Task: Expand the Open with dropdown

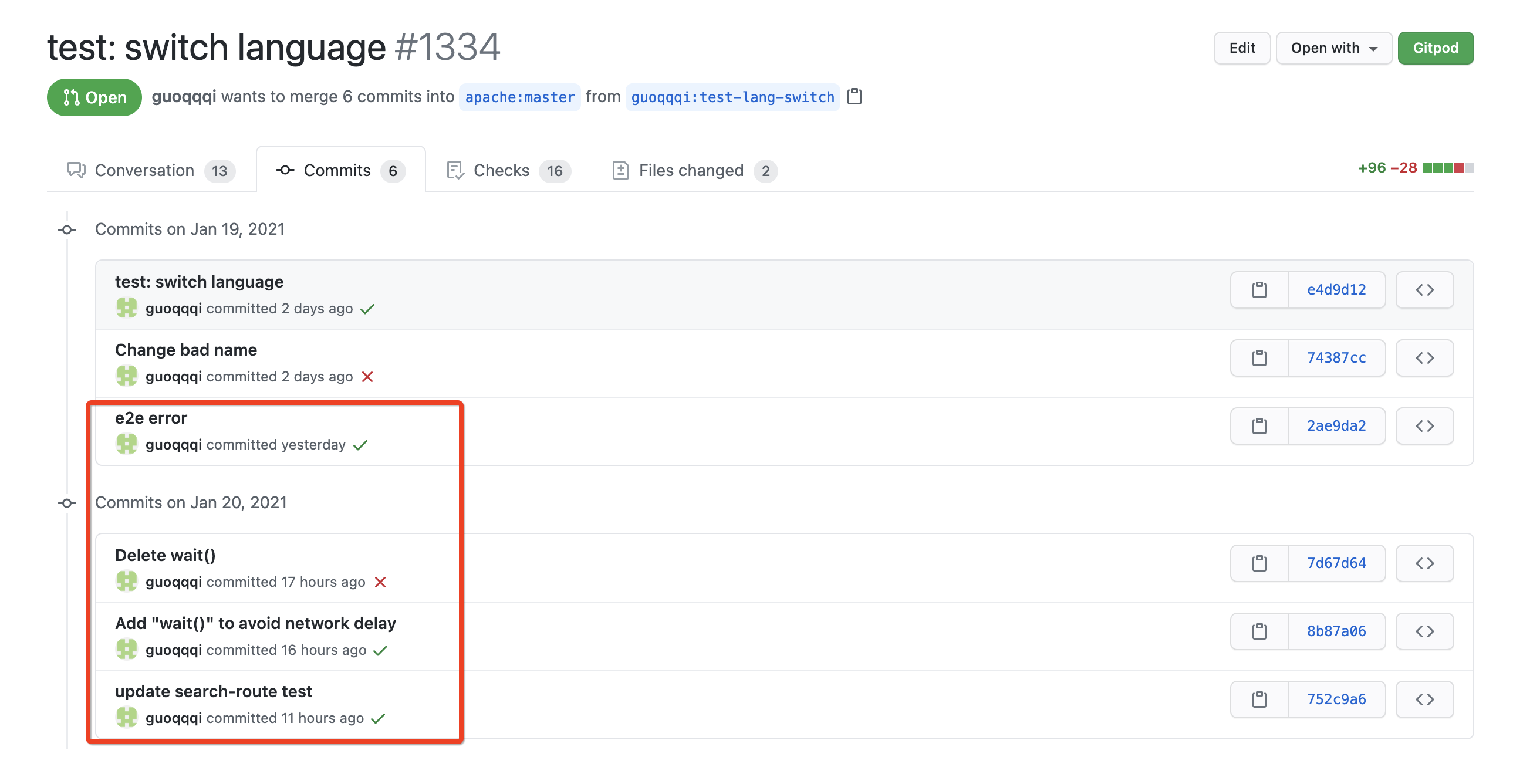Action: click(x=1333, y=48)
